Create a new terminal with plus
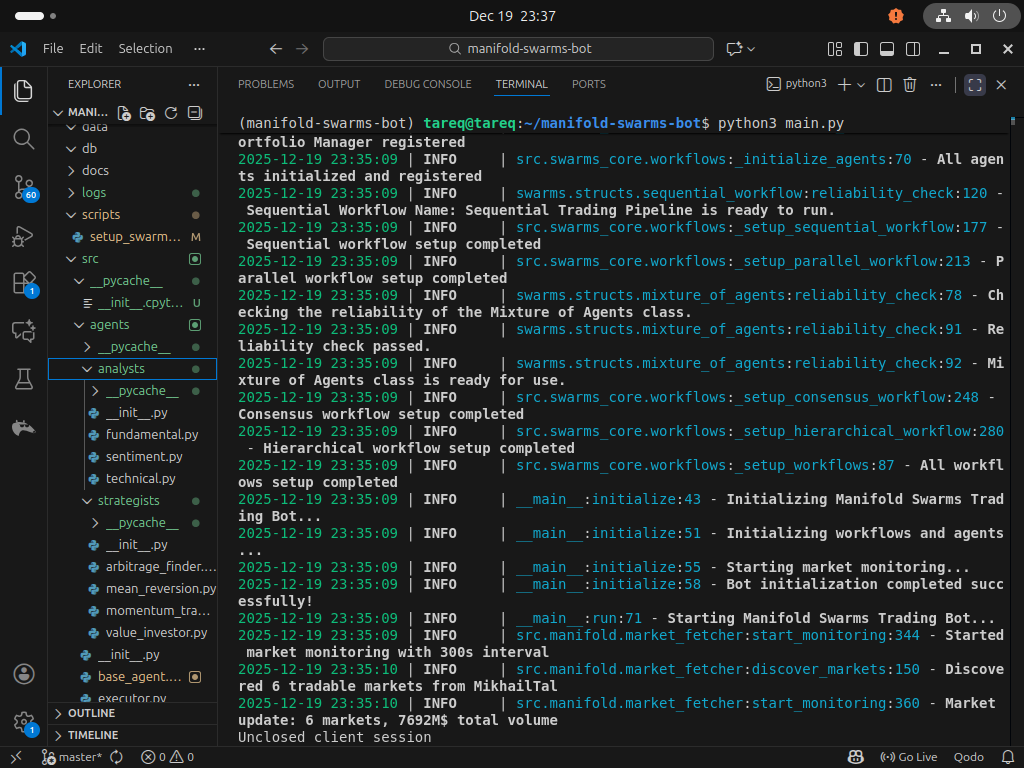Viewport: 1024px width, 768px height. click(x=844, y=85)
